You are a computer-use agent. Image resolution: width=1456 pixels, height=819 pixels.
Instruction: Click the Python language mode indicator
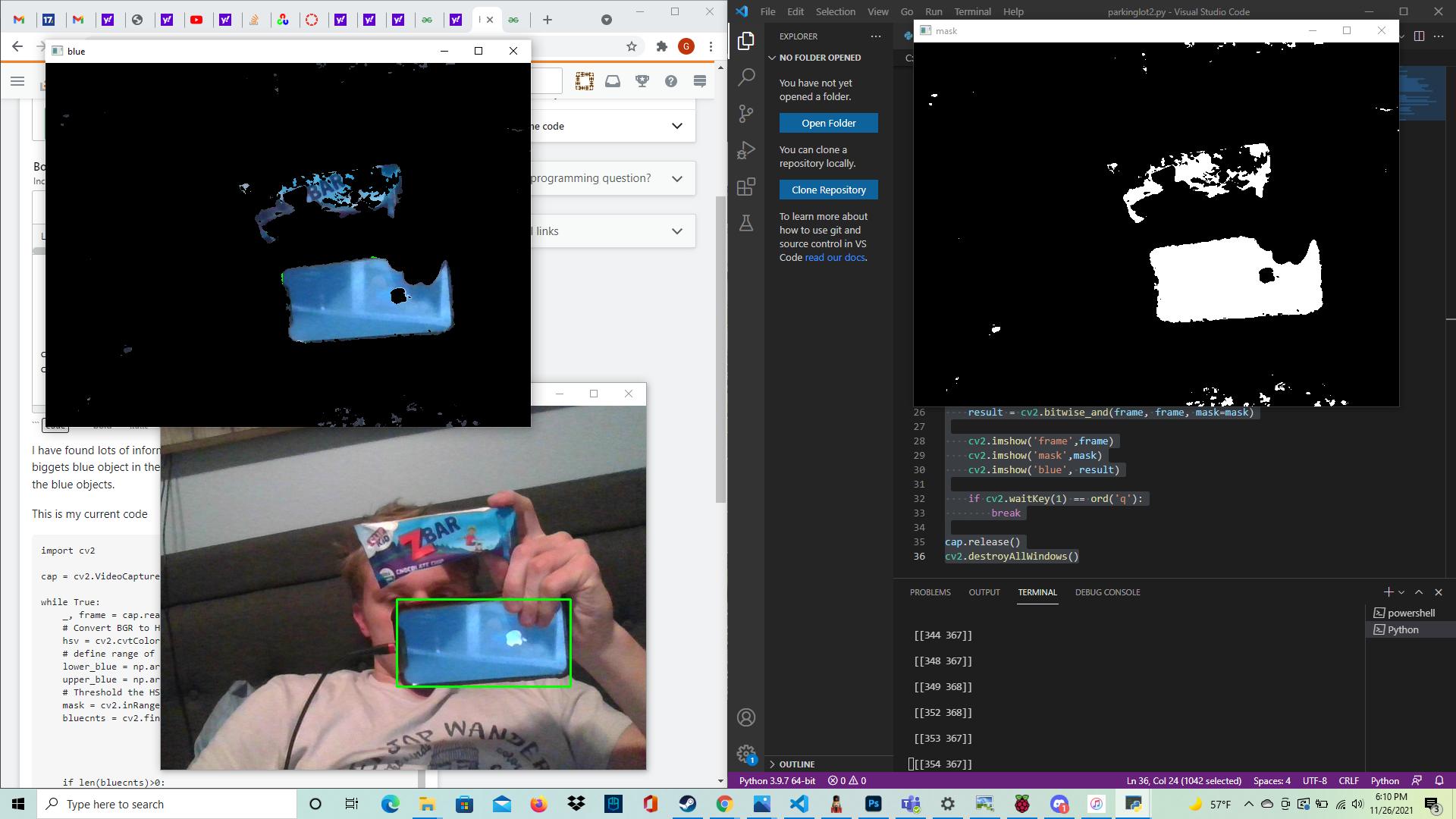point(1385,780)
